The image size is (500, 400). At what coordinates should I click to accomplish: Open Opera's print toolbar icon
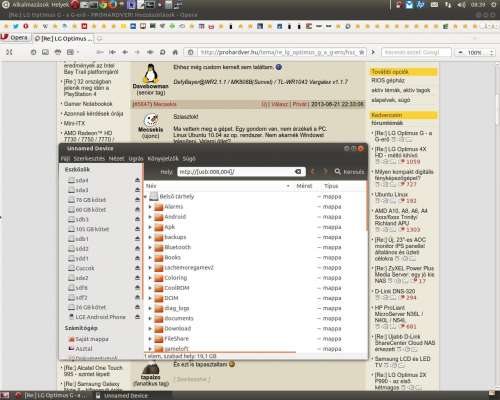[58, 52]
